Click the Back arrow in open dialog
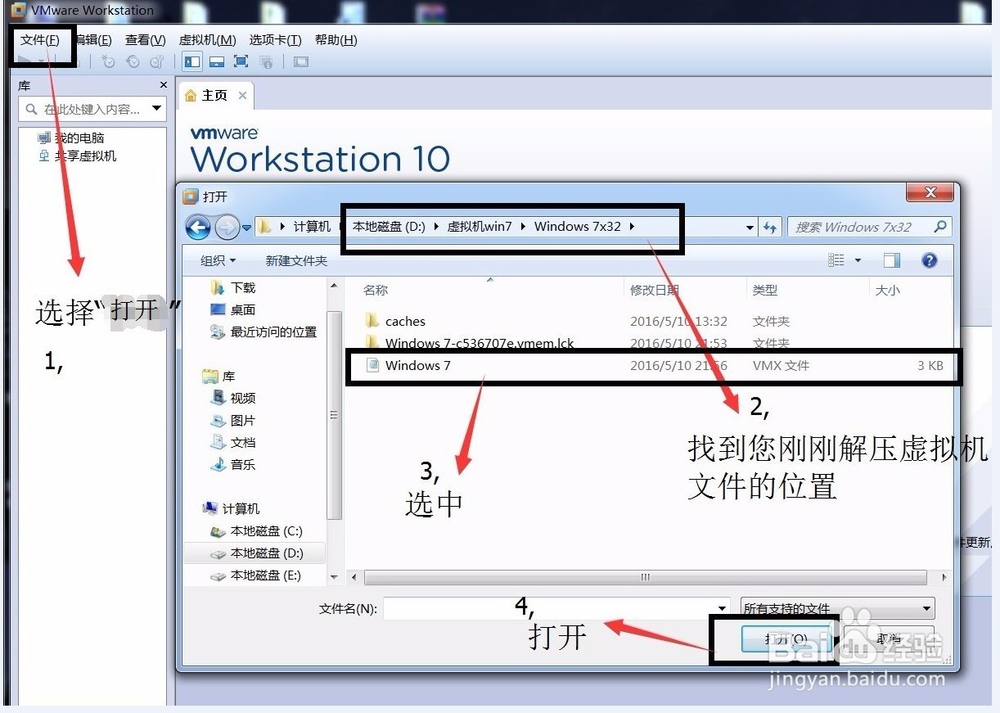 (x=198, y=227)
